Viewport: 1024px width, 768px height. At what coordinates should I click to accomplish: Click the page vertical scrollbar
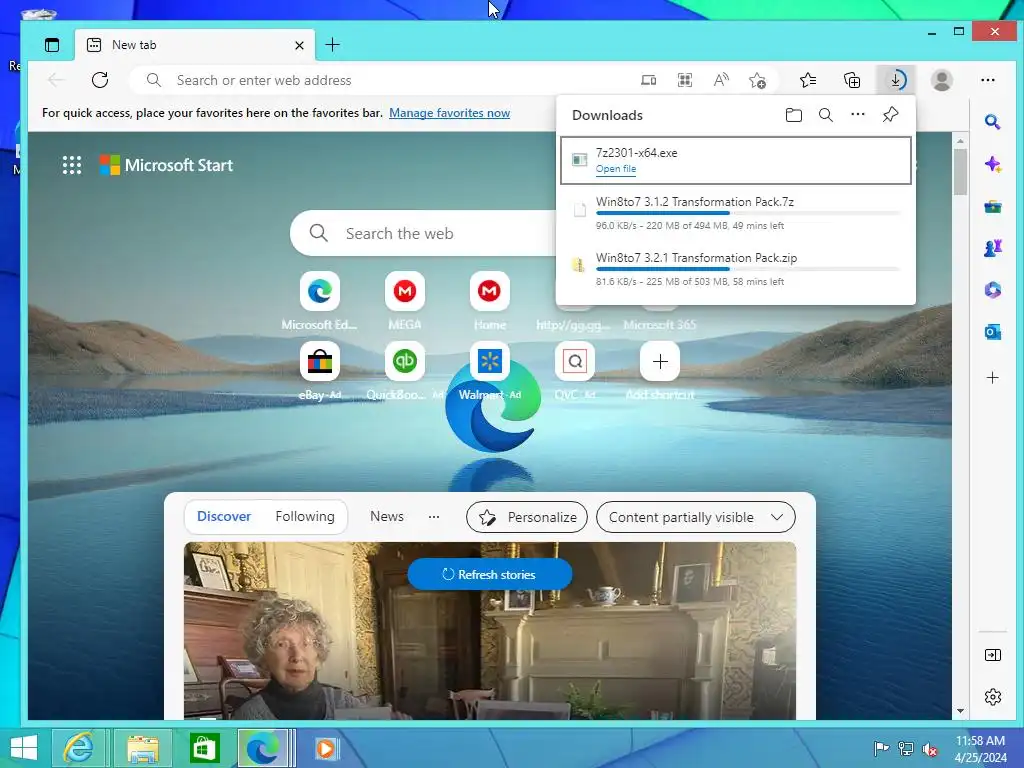[x=960, y=171]
